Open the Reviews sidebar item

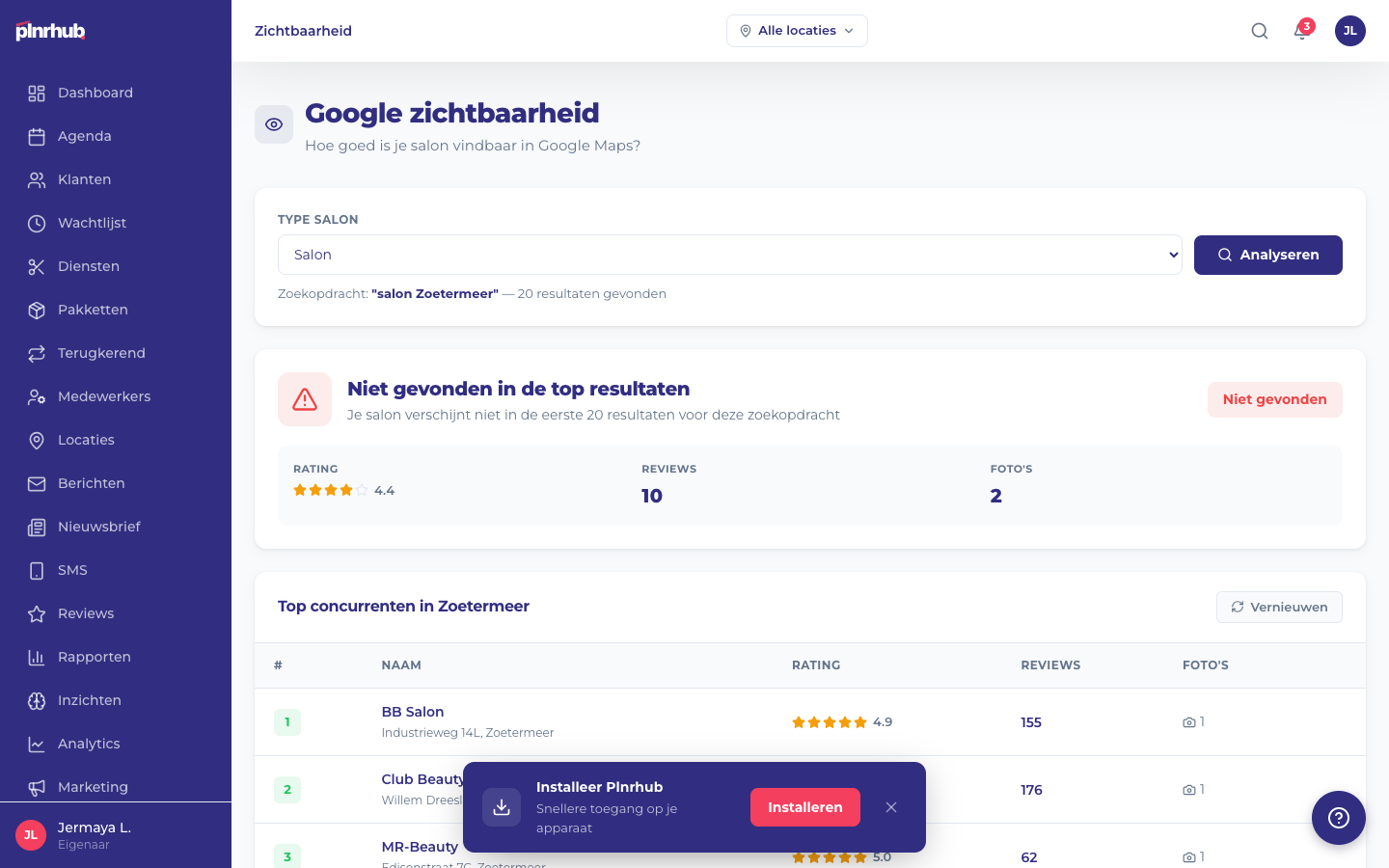[86, 613]
